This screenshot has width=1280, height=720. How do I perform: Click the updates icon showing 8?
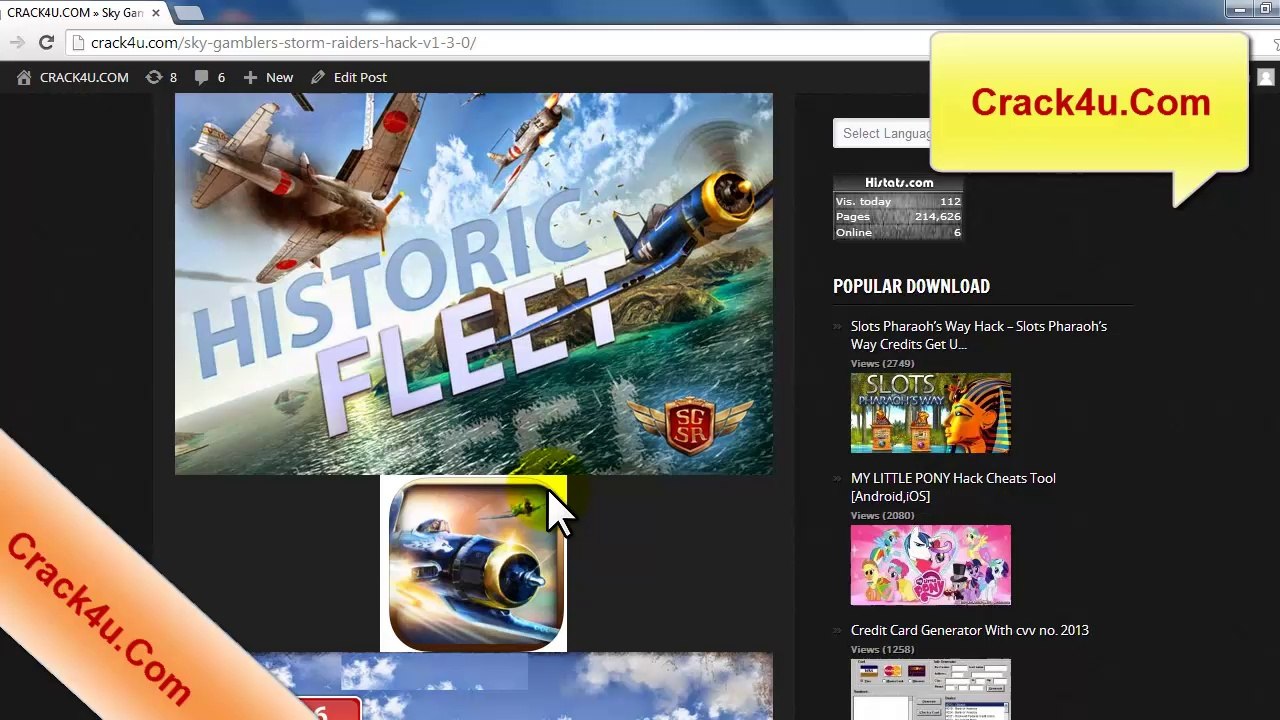pyautogui.click(x=161, y=77)
